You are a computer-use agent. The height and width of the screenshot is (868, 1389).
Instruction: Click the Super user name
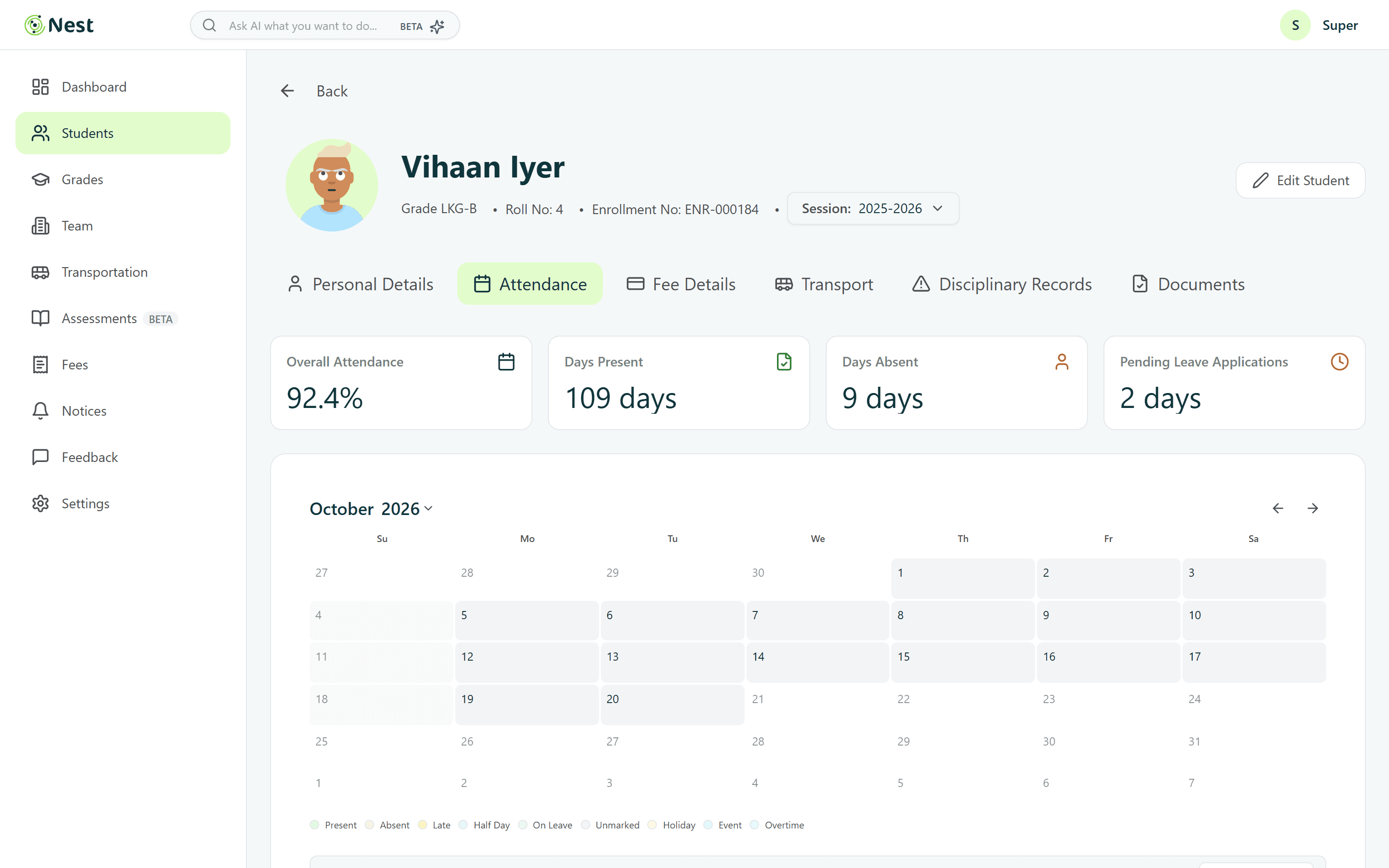click(x=1340, y=25)
